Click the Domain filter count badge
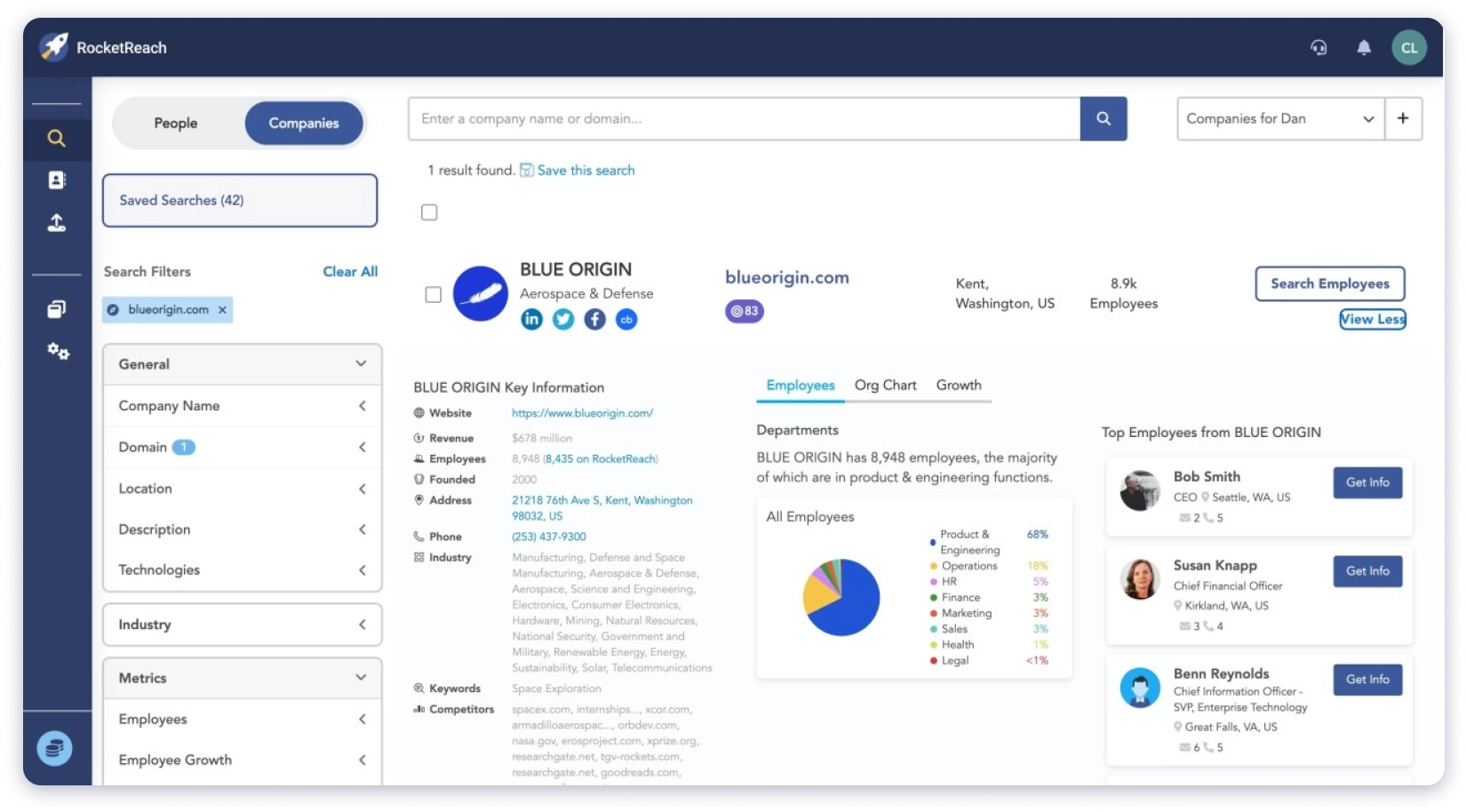This screenshot has height=812, width=1466. point(183,447)
